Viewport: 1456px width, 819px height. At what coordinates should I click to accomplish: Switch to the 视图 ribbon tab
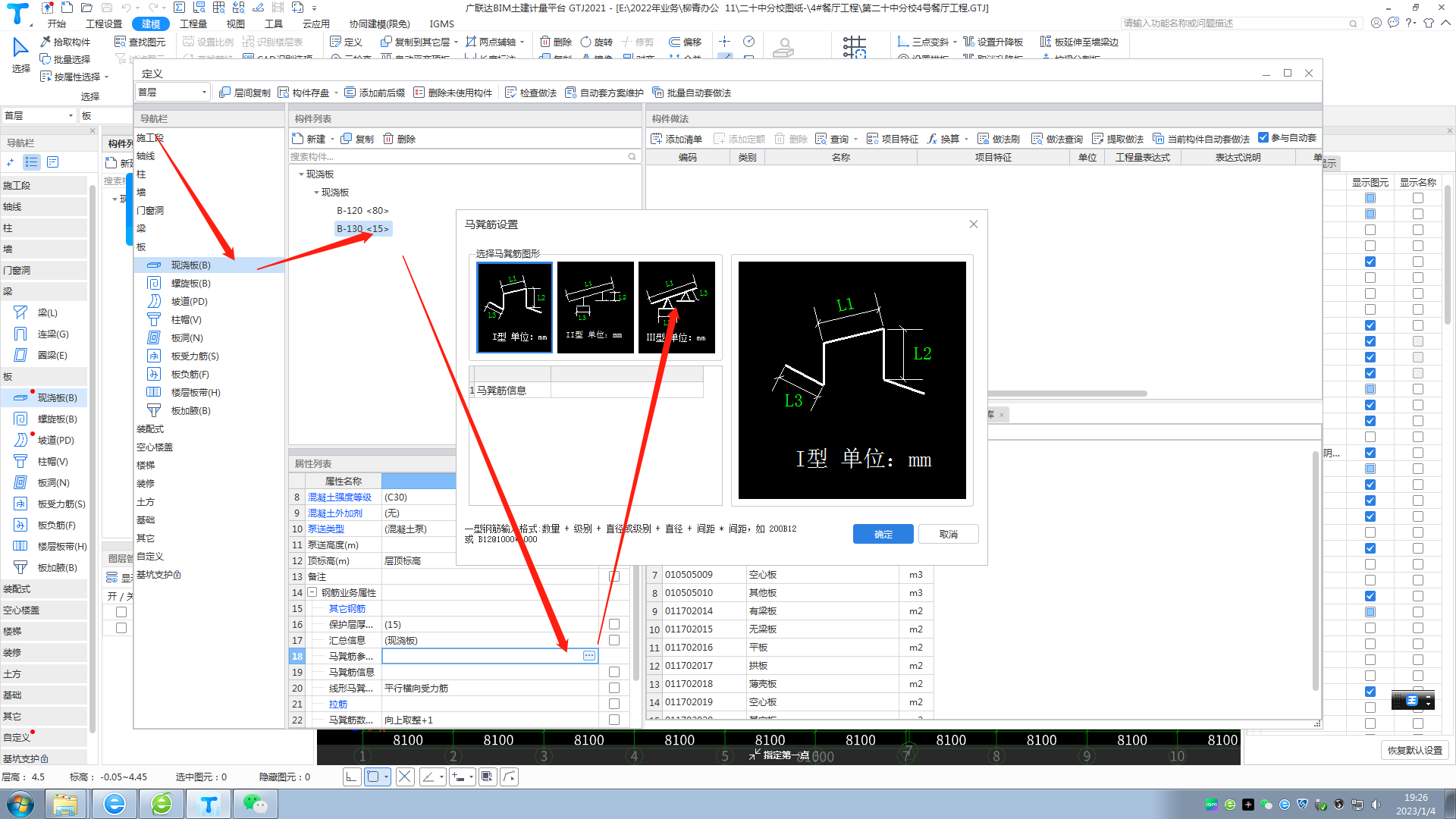[236, 24]
